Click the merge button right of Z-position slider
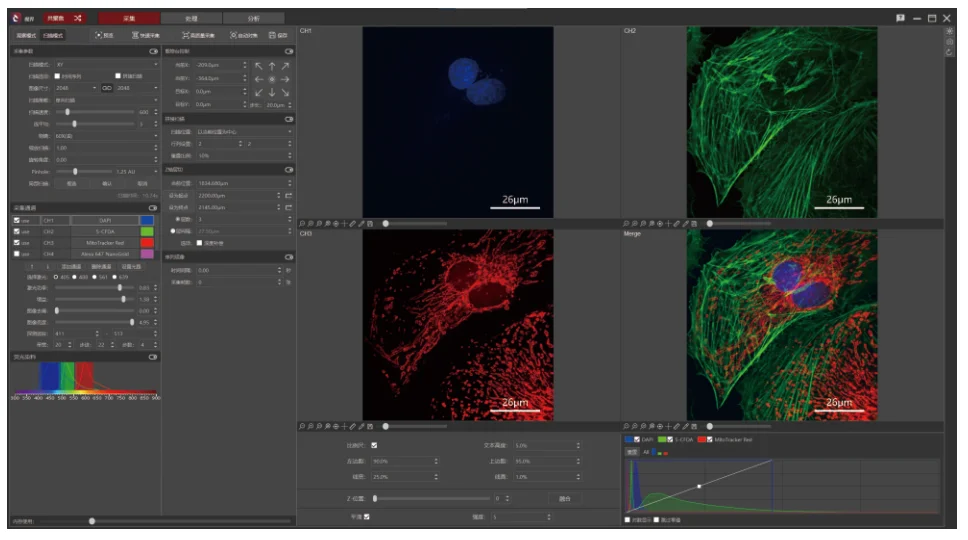The height and width of the screenshot is (540, 968). point(564,499)
